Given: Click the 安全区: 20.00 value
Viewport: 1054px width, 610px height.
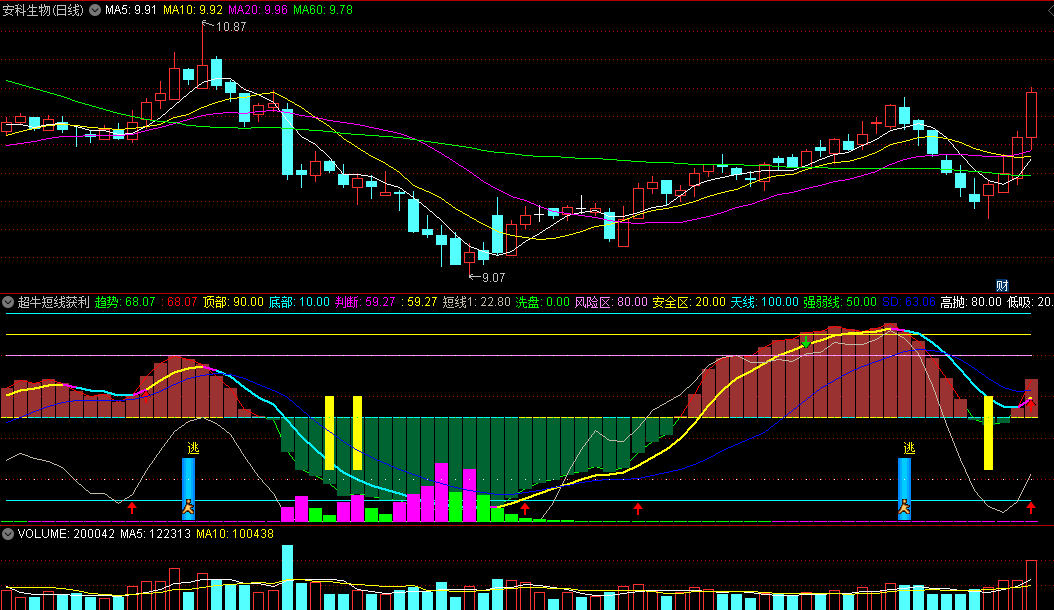Looking at the screenshot, I should [x=689, y=302].
